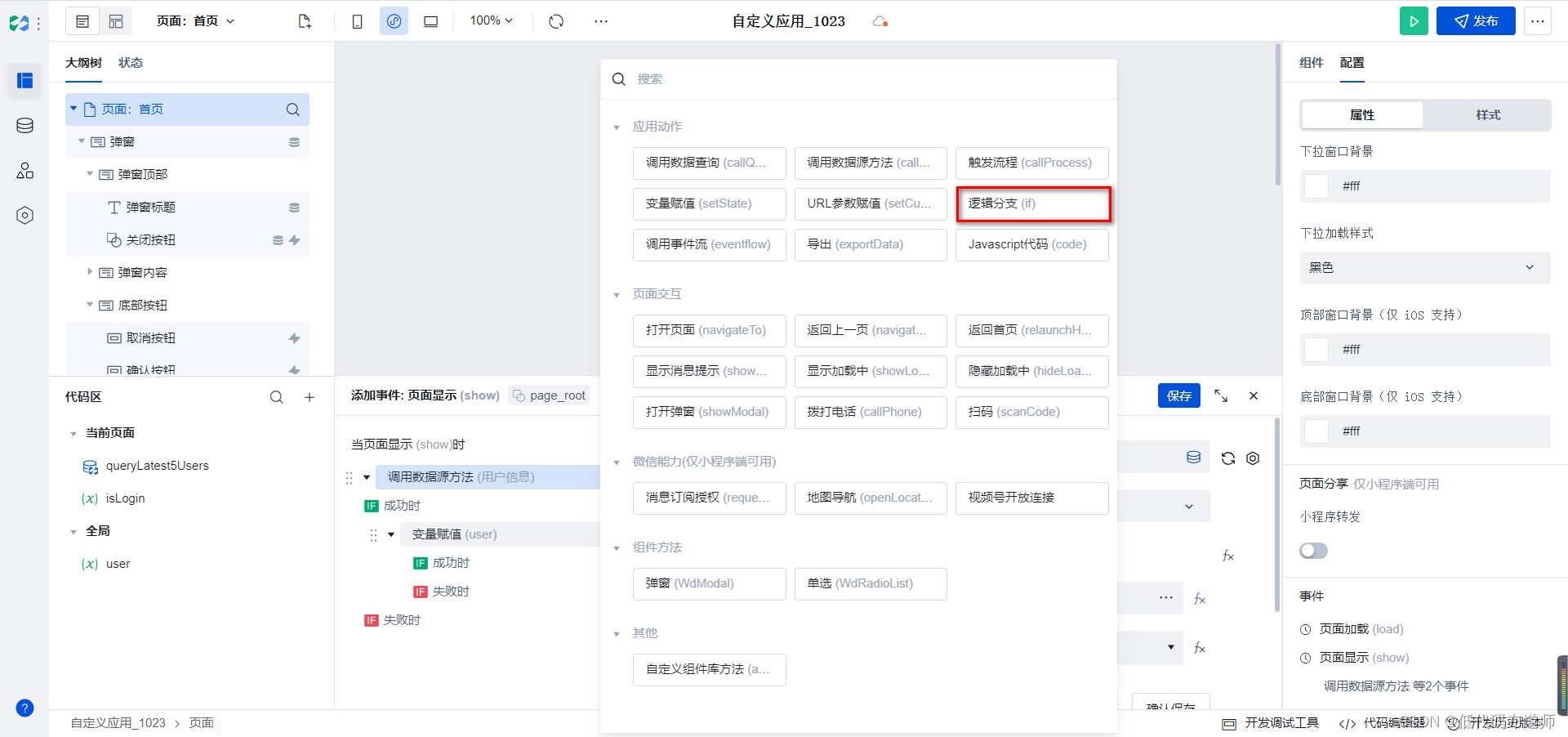Switch to the 大纲树 tab
This screenshot has height=737, width=1568.
[83, 63]
